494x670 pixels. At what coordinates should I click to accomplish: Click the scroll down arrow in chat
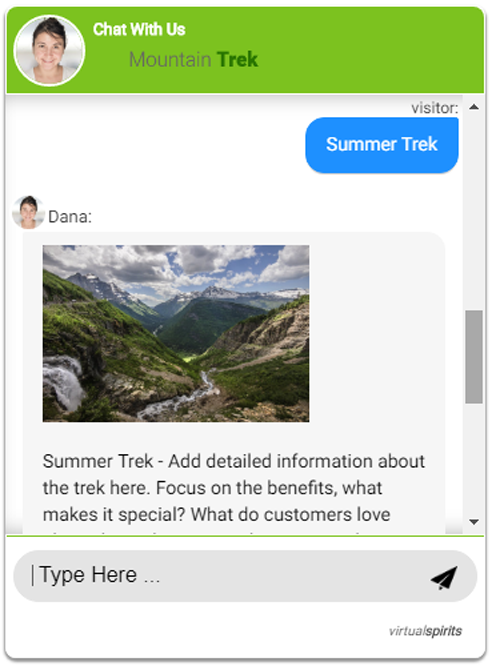(473, 522)
